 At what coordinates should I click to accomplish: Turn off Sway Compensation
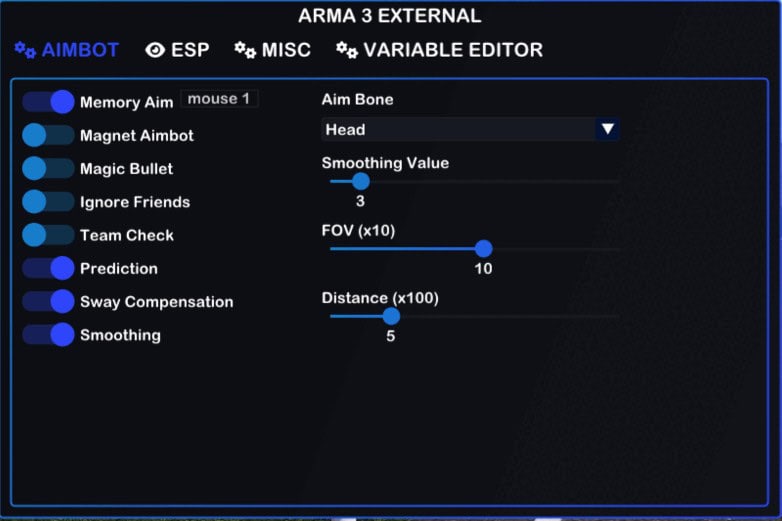click(48, 301)
